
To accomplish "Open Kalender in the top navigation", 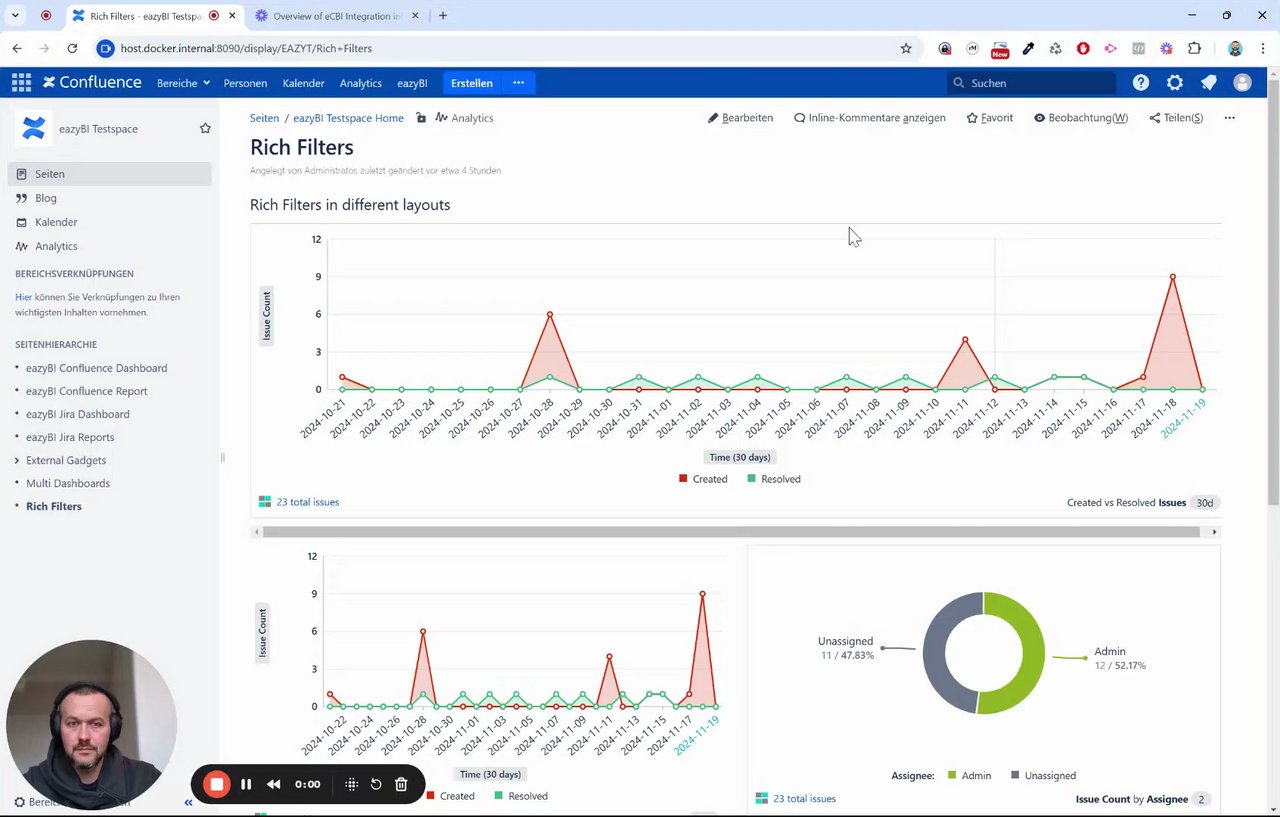I will point(303,83).
